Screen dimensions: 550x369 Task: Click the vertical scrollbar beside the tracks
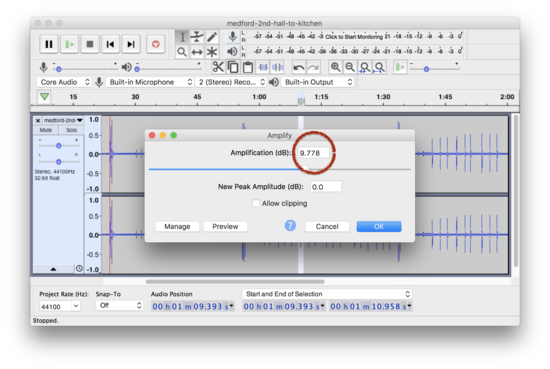coord(516,191)
